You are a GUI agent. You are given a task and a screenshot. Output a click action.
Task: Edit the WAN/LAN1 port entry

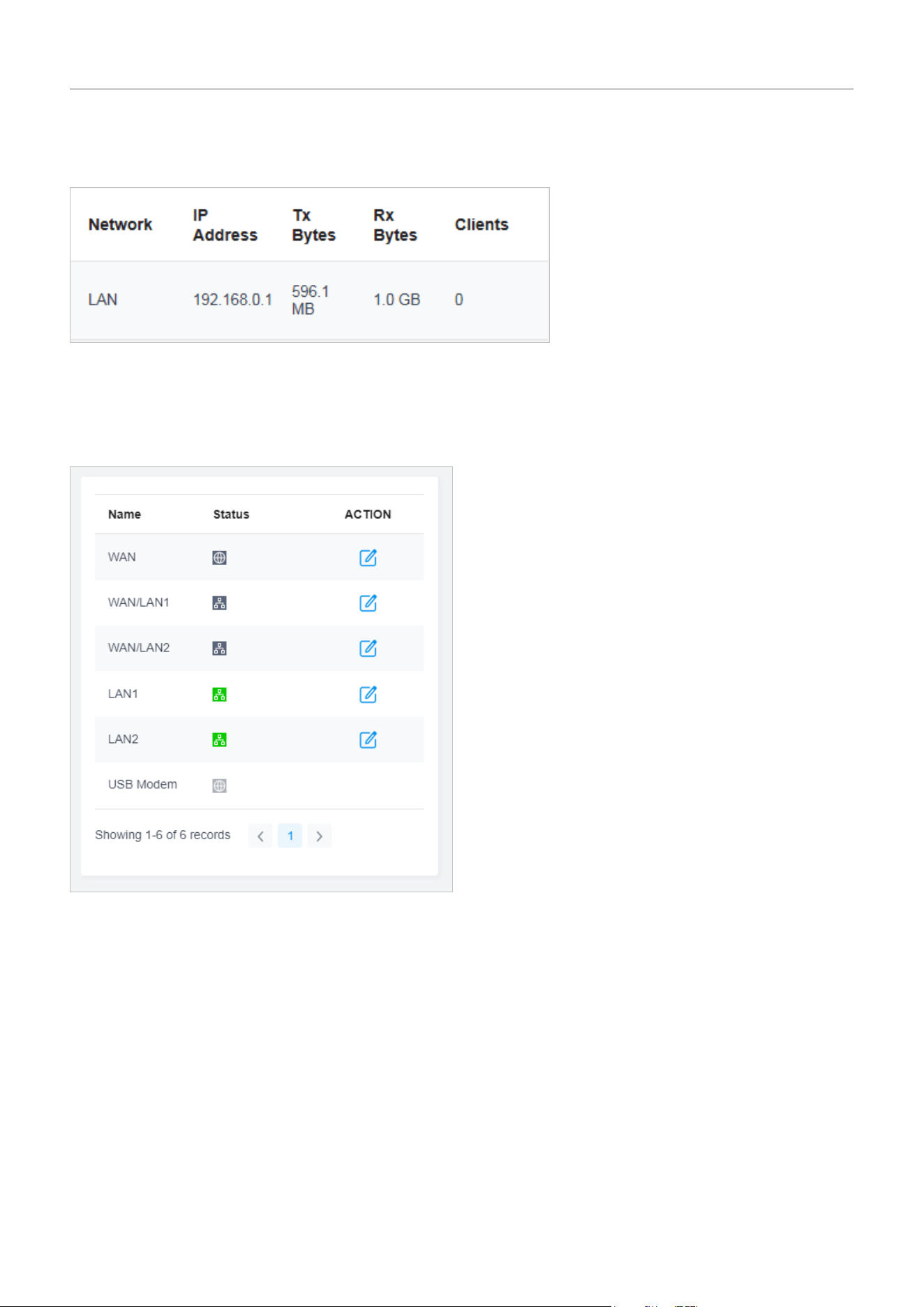[x=368, y=603]
